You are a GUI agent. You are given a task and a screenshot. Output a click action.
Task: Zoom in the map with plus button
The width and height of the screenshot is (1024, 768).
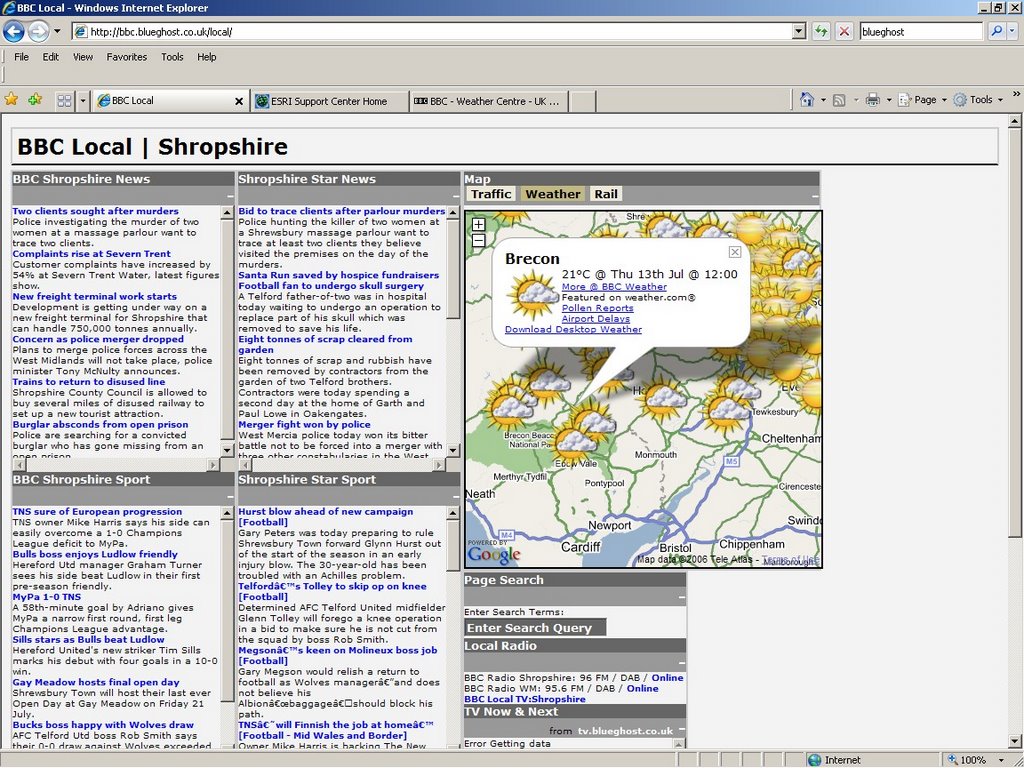pos(479,224)
